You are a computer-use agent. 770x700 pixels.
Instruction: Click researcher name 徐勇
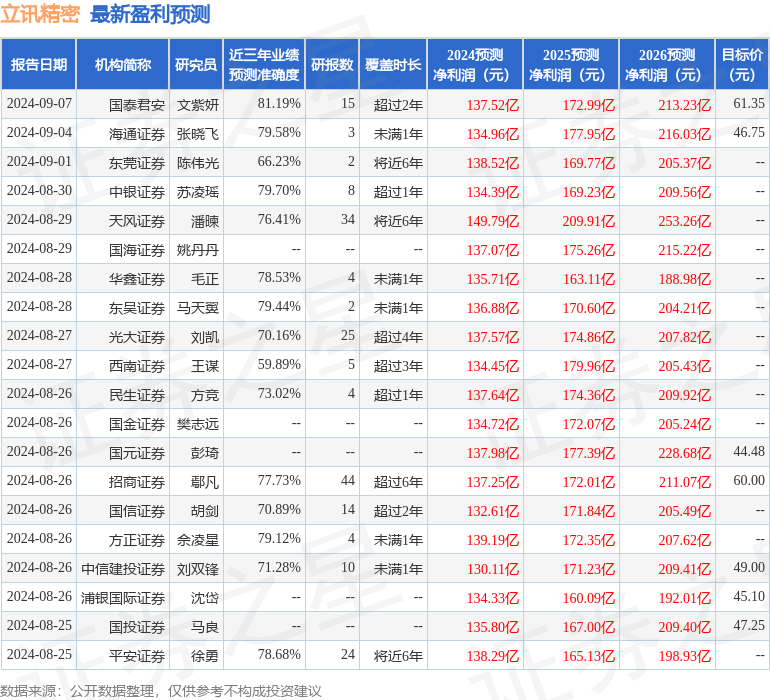[205, 656]
